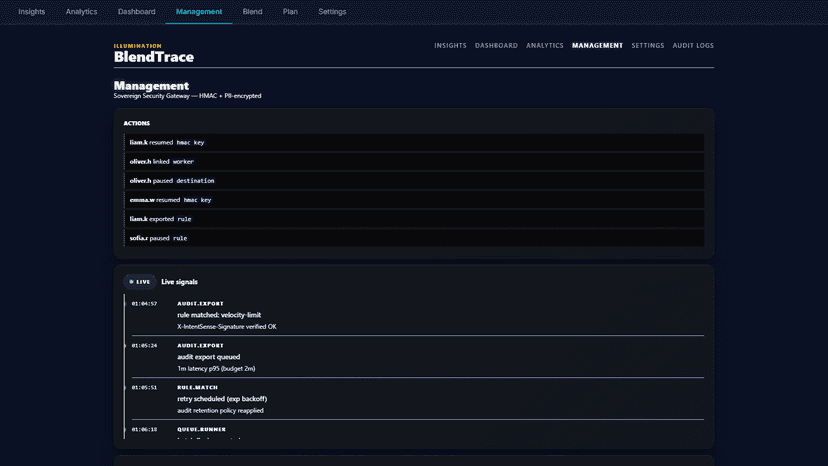Click 'rule matched: velocity-limit' signal text
This screenshot has height=466, width=828.
[x=219, y=315]
